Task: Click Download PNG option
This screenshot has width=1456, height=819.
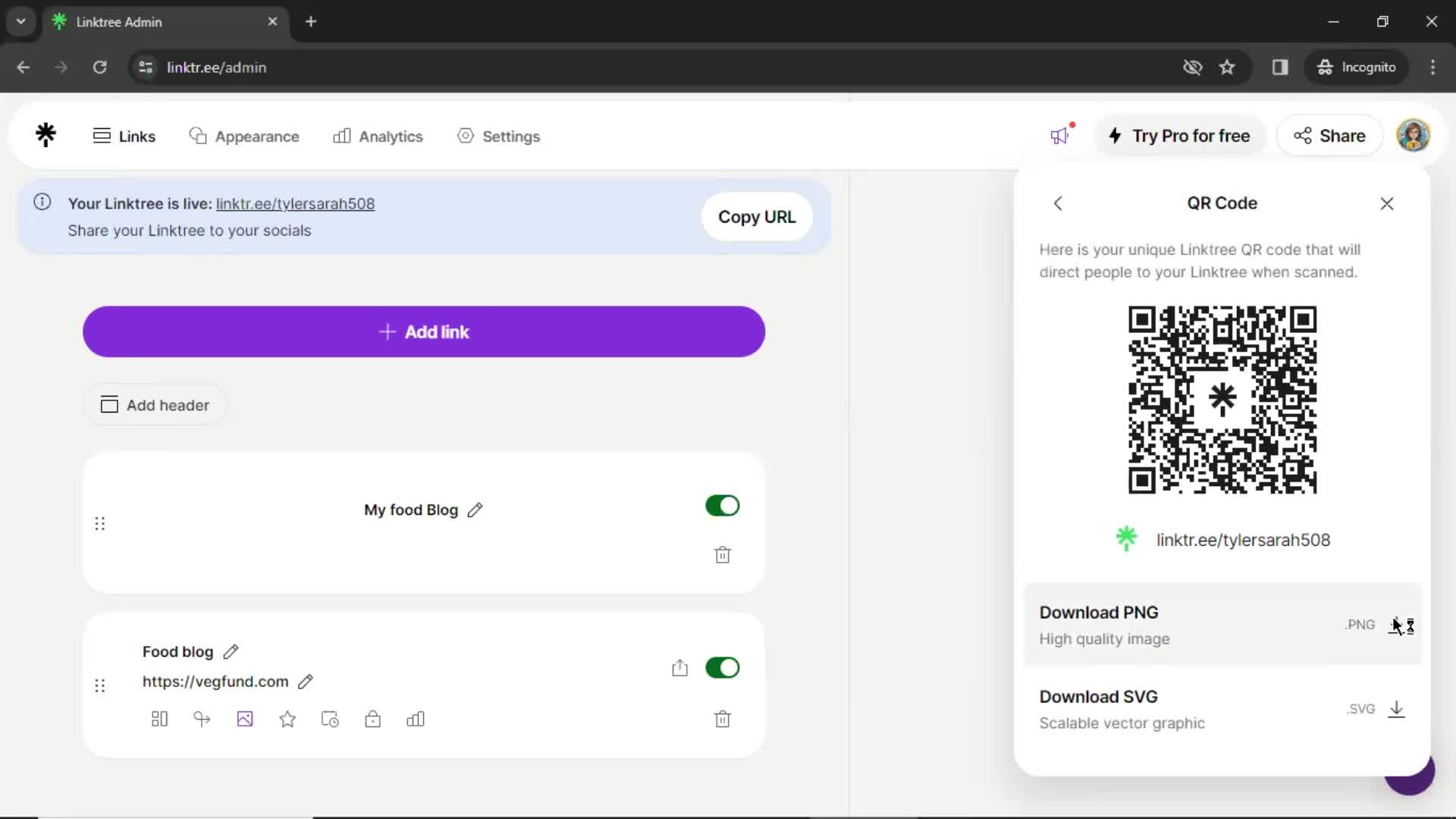Action: point(1222,625)
